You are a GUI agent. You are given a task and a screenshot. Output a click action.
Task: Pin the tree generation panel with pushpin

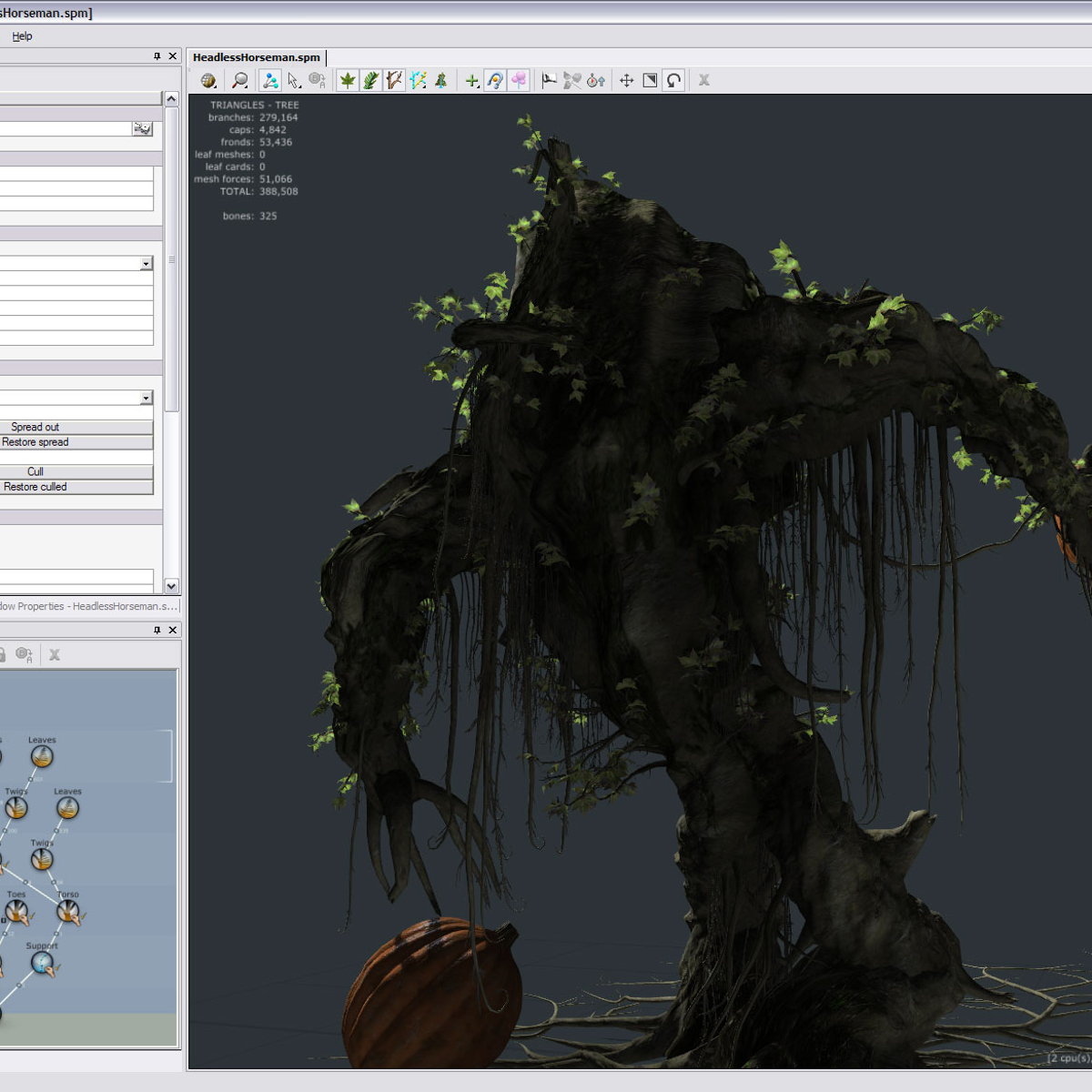click(x=157, y=630)
